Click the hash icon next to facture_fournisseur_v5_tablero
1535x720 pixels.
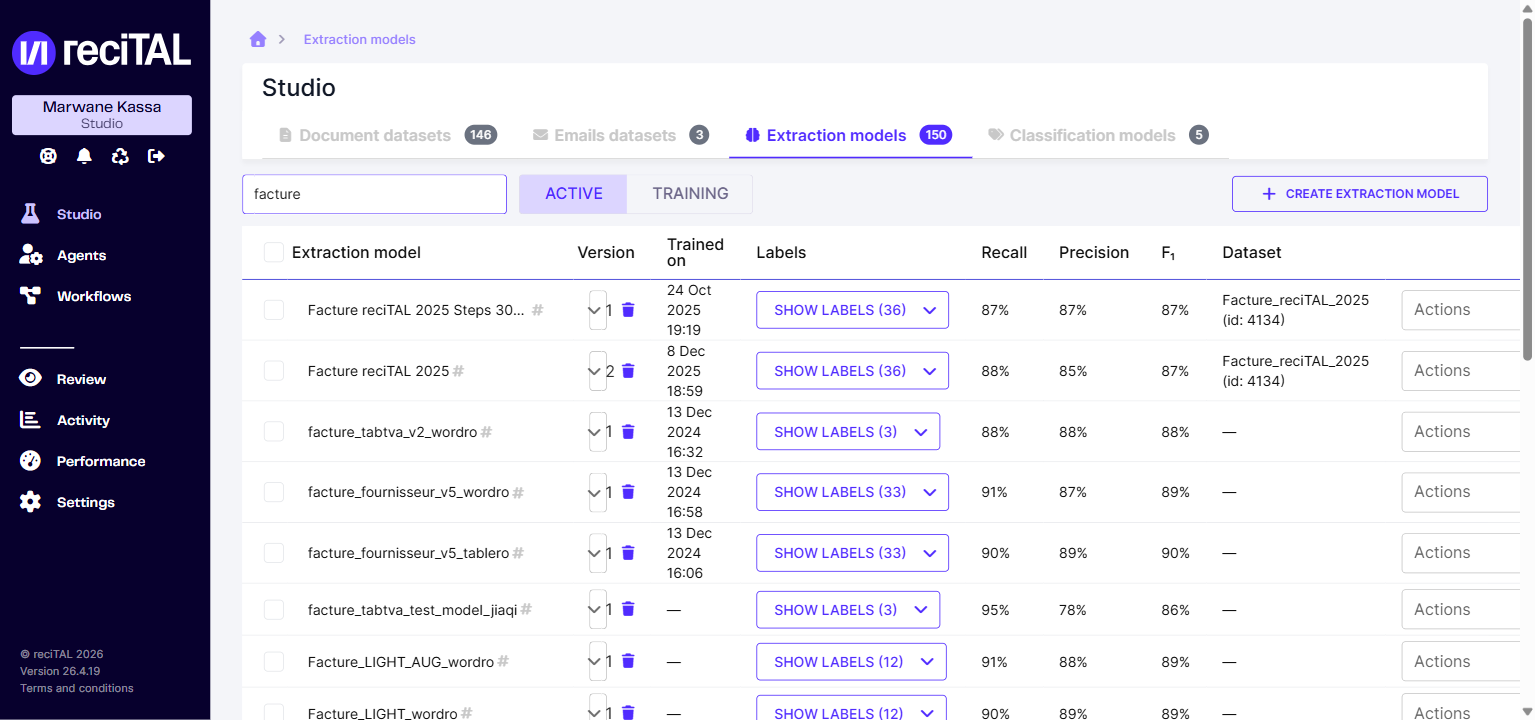pyautogui.click(x=518, y=553)
